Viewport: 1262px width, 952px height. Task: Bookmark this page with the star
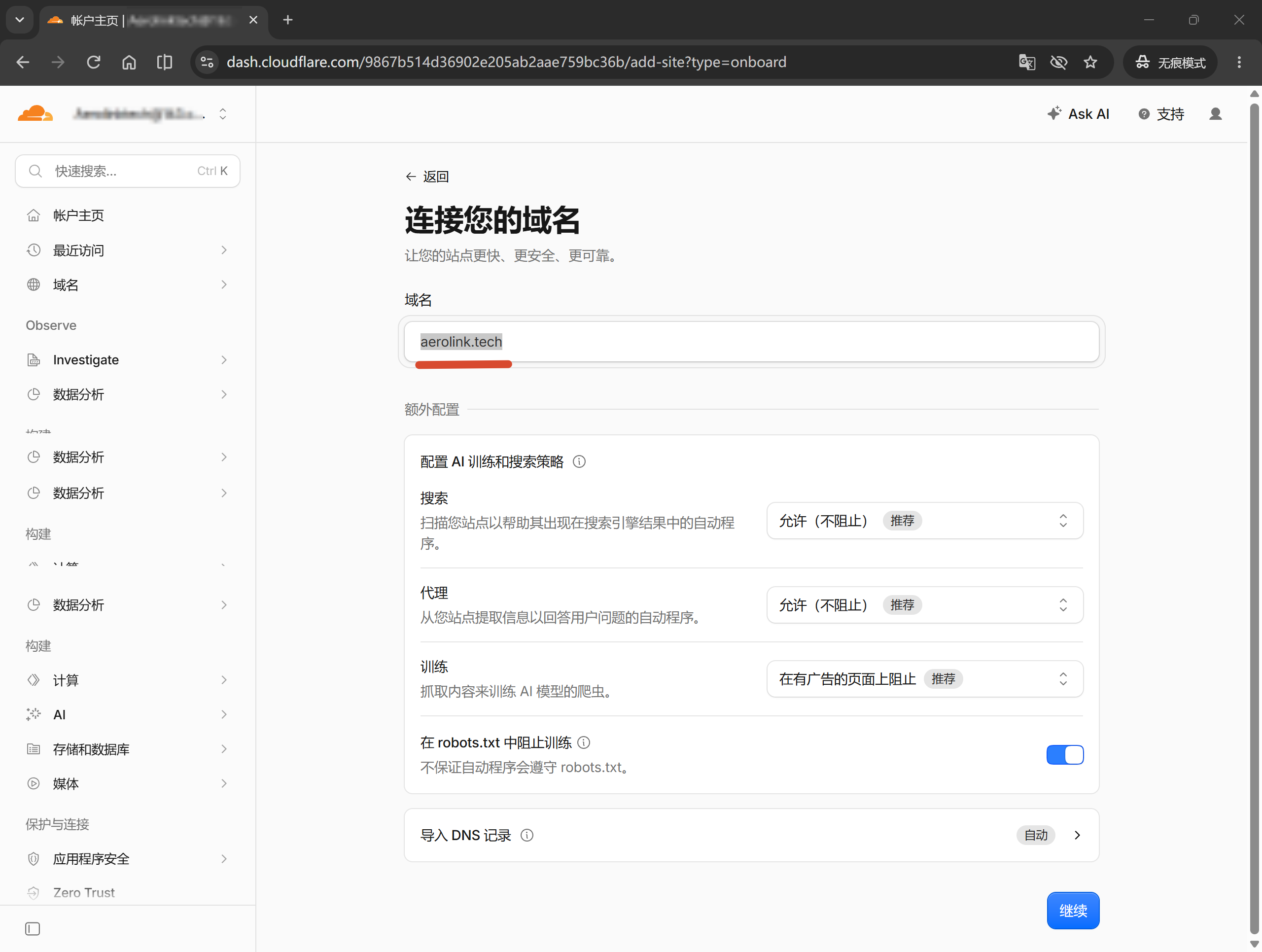(x=1090, y=62)
